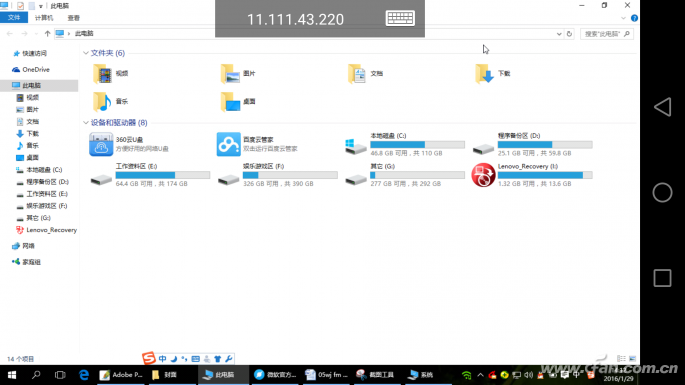Open the 计算机 ribbon tab
685x385 pixels.
point(44,18)
